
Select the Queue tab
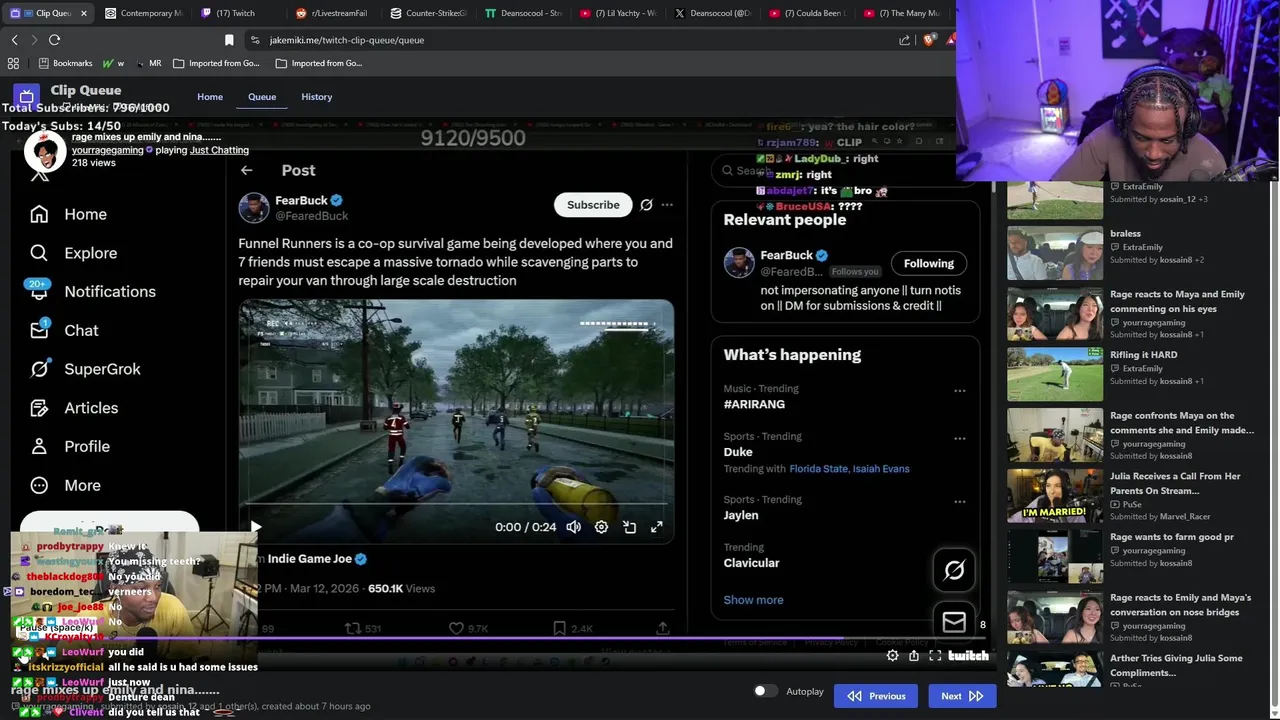coord(262,97)
